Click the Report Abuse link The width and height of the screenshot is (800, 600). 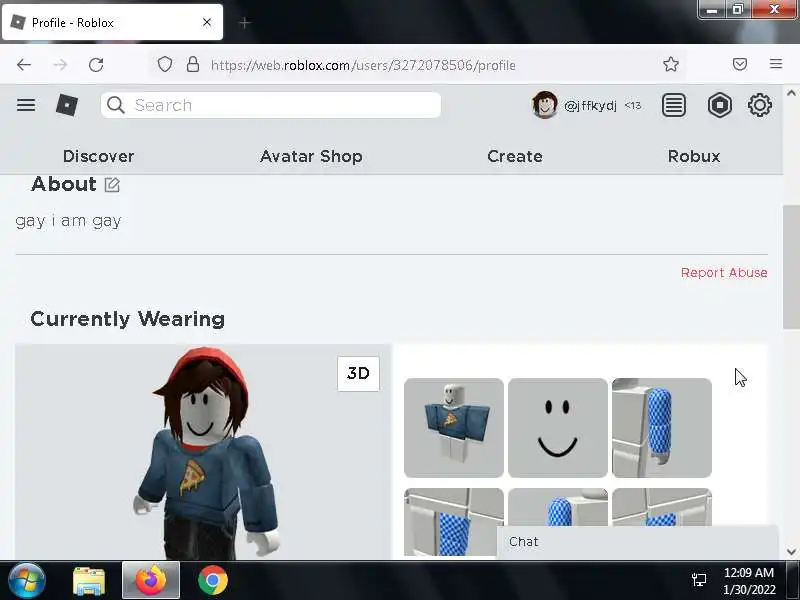(x=724, y=272)
